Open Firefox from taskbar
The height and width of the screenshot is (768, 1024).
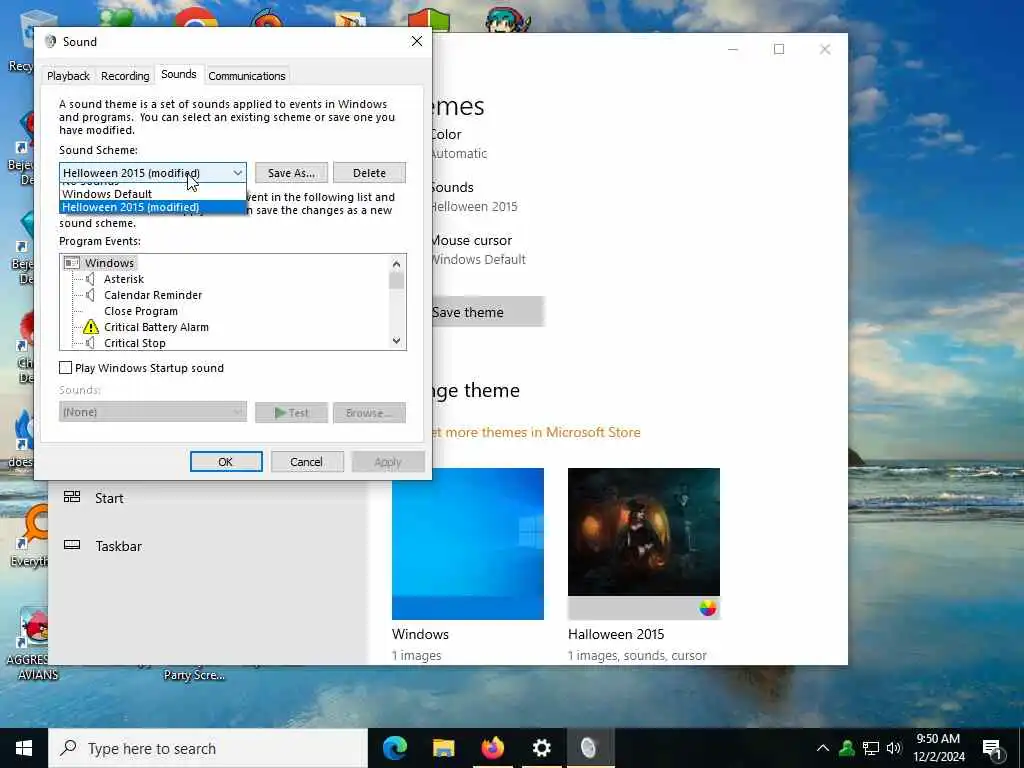[493, 748]
